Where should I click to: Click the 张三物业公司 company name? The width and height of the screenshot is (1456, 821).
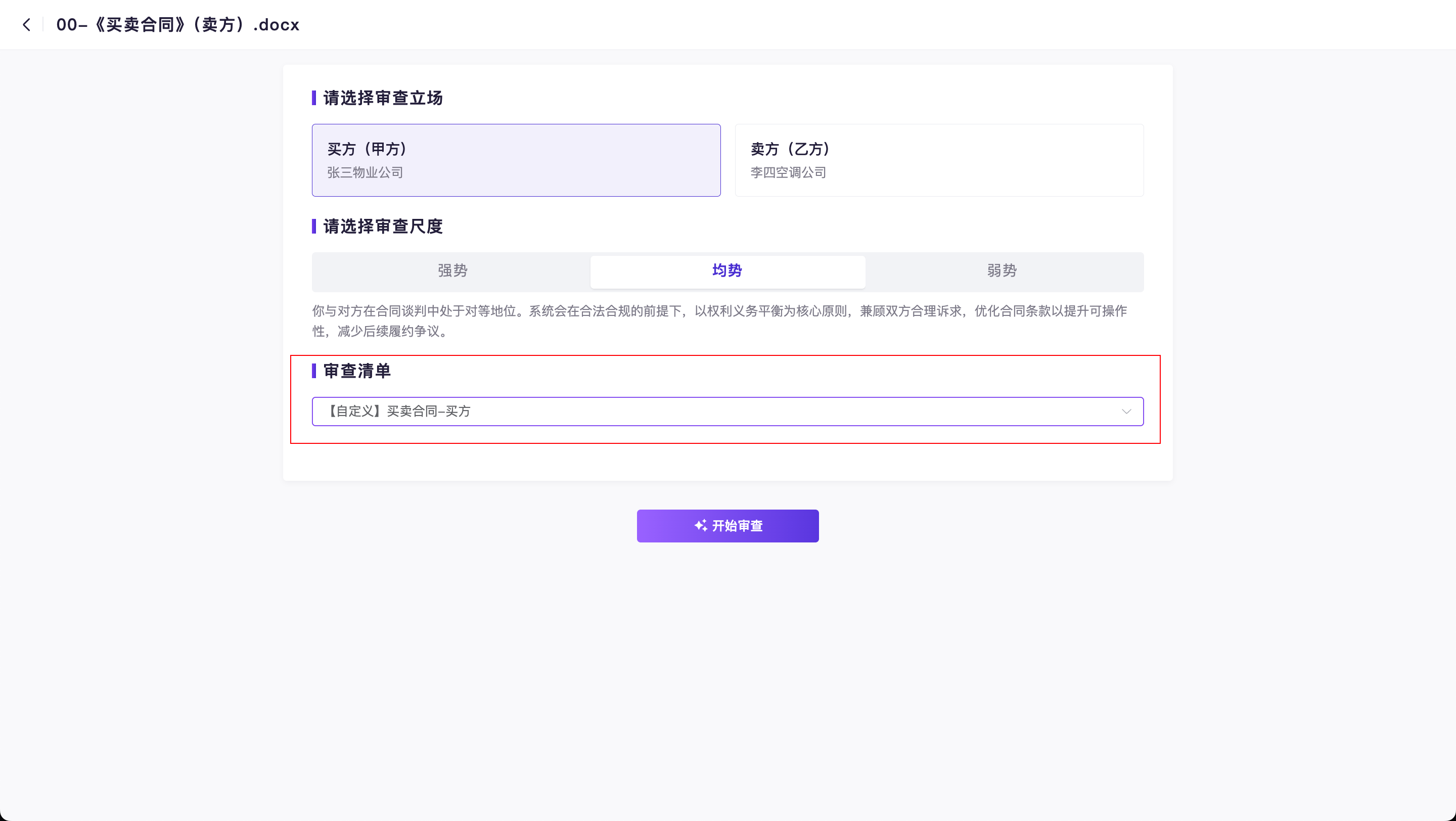click(x=365, y=172)
